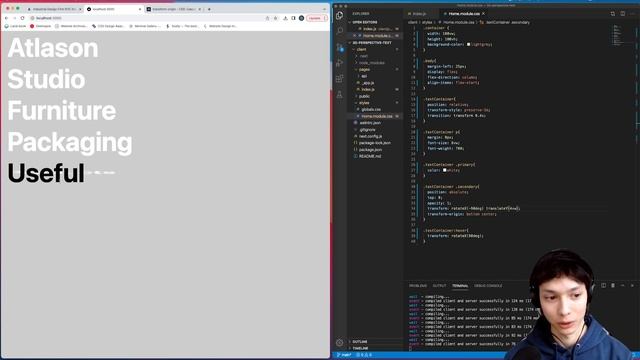Switch to the index.js editor tab
Image resolution: width=640 pixels, height=360 pixels.
(x=419, y=13)
